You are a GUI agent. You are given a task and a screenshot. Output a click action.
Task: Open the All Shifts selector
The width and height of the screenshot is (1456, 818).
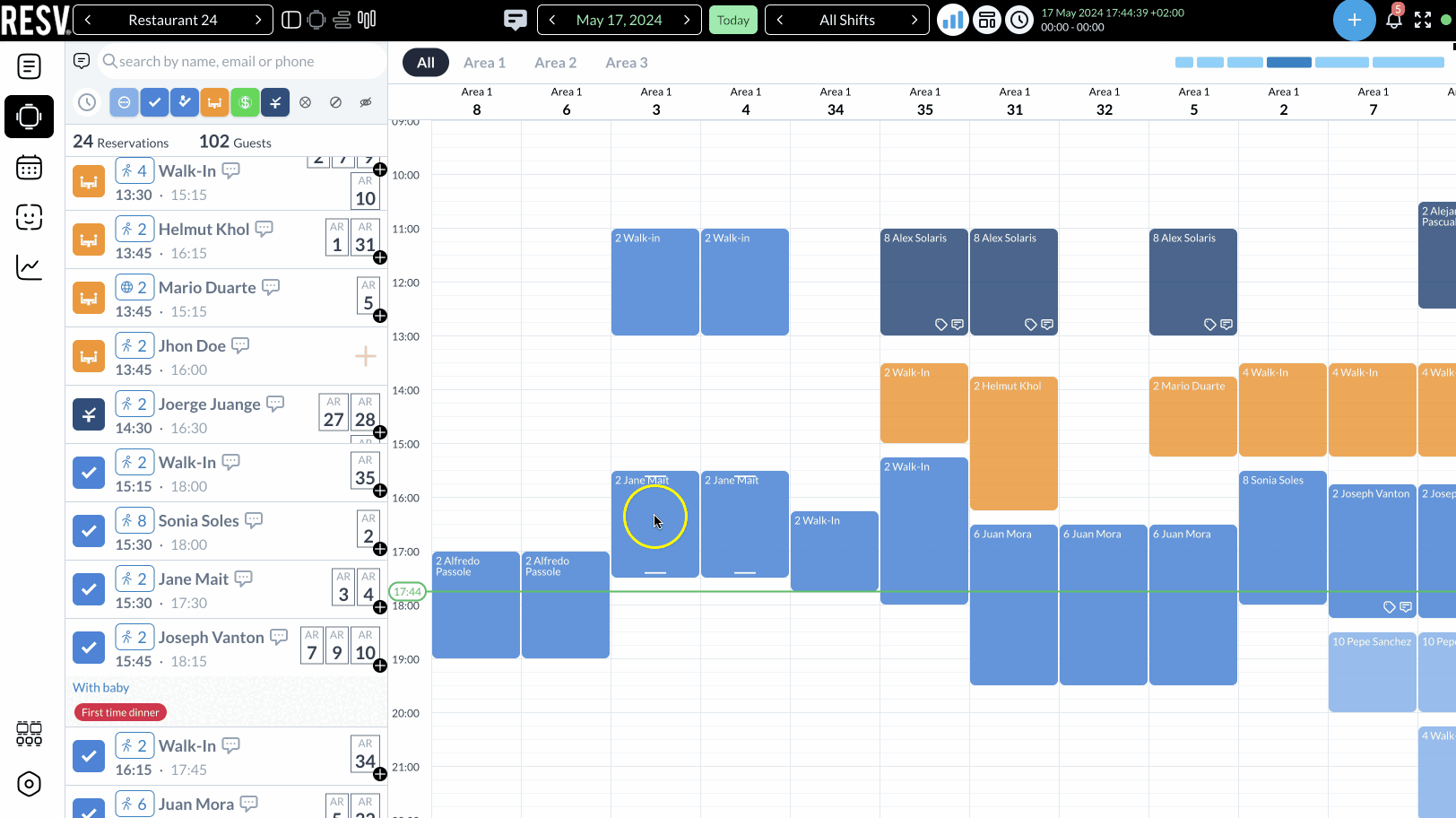(846, 19)
